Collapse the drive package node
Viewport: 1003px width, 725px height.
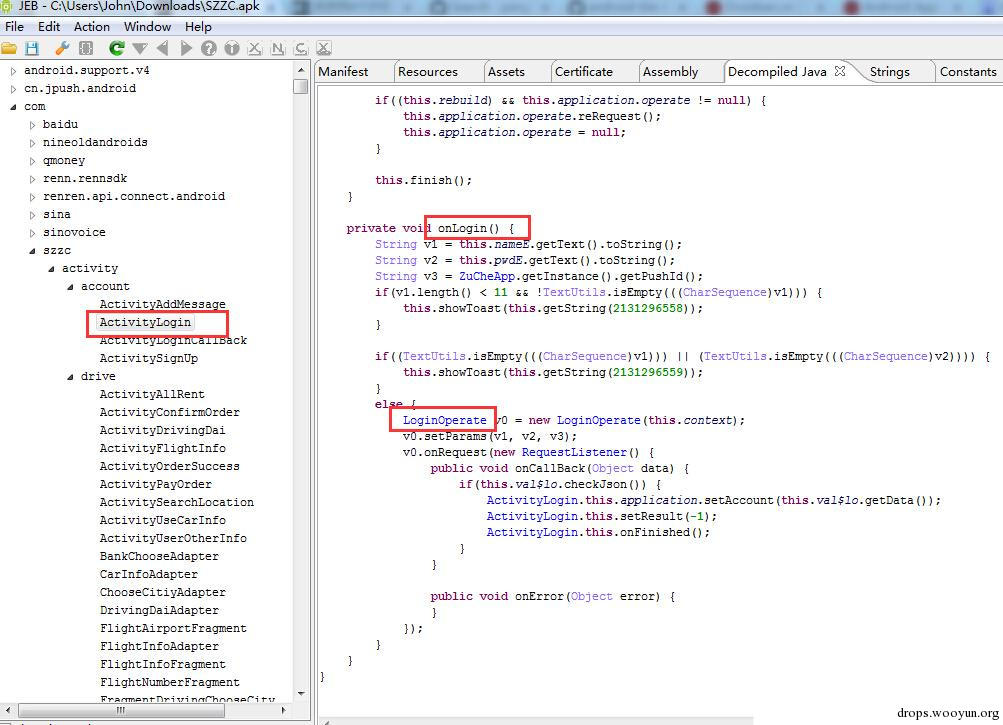coord(70,376)
